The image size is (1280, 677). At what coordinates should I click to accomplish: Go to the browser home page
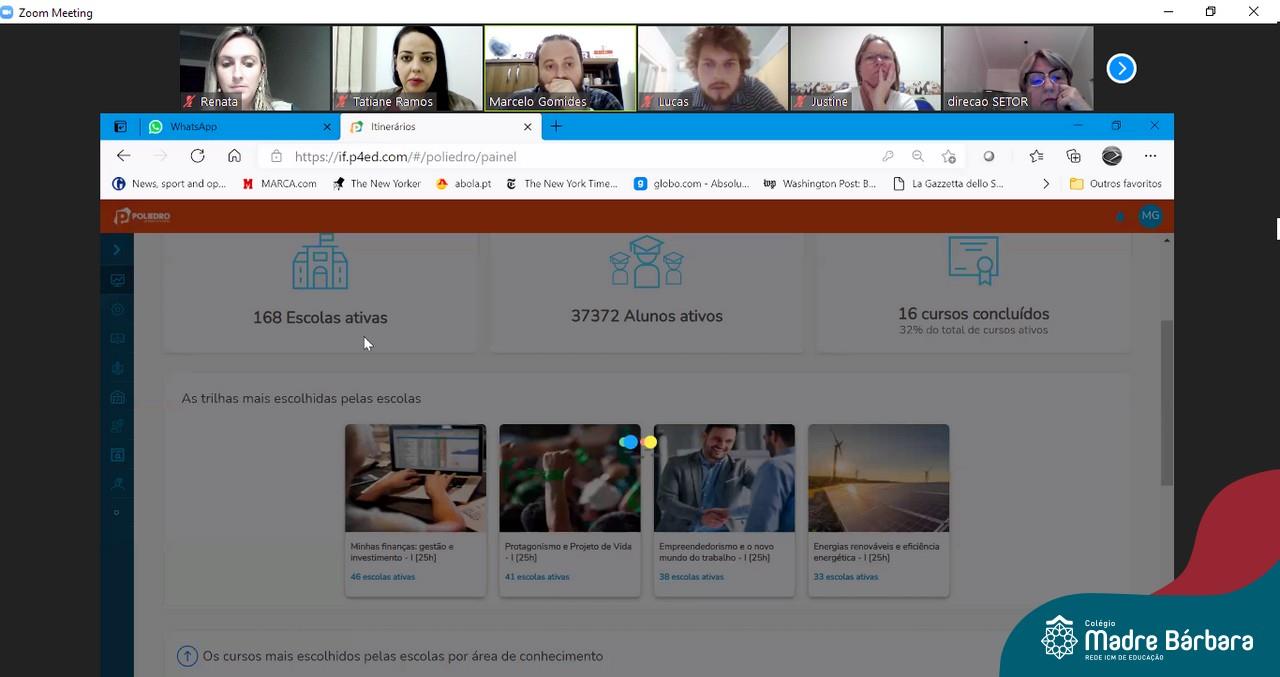(x=234, y=156)
